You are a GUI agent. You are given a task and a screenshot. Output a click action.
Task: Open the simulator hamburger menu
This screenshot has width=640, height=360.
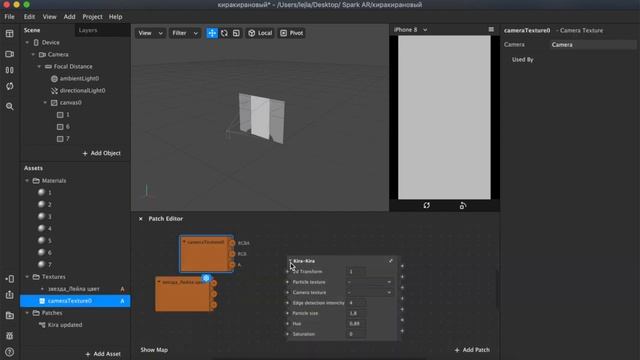491,29
